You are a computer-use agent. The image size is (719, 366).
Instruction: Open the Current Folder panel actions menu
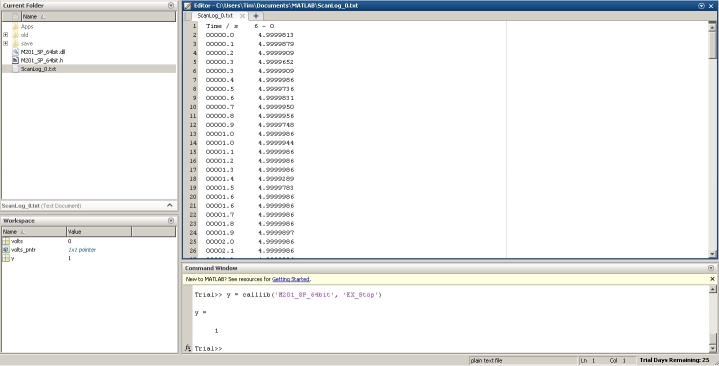coord(171,6)
